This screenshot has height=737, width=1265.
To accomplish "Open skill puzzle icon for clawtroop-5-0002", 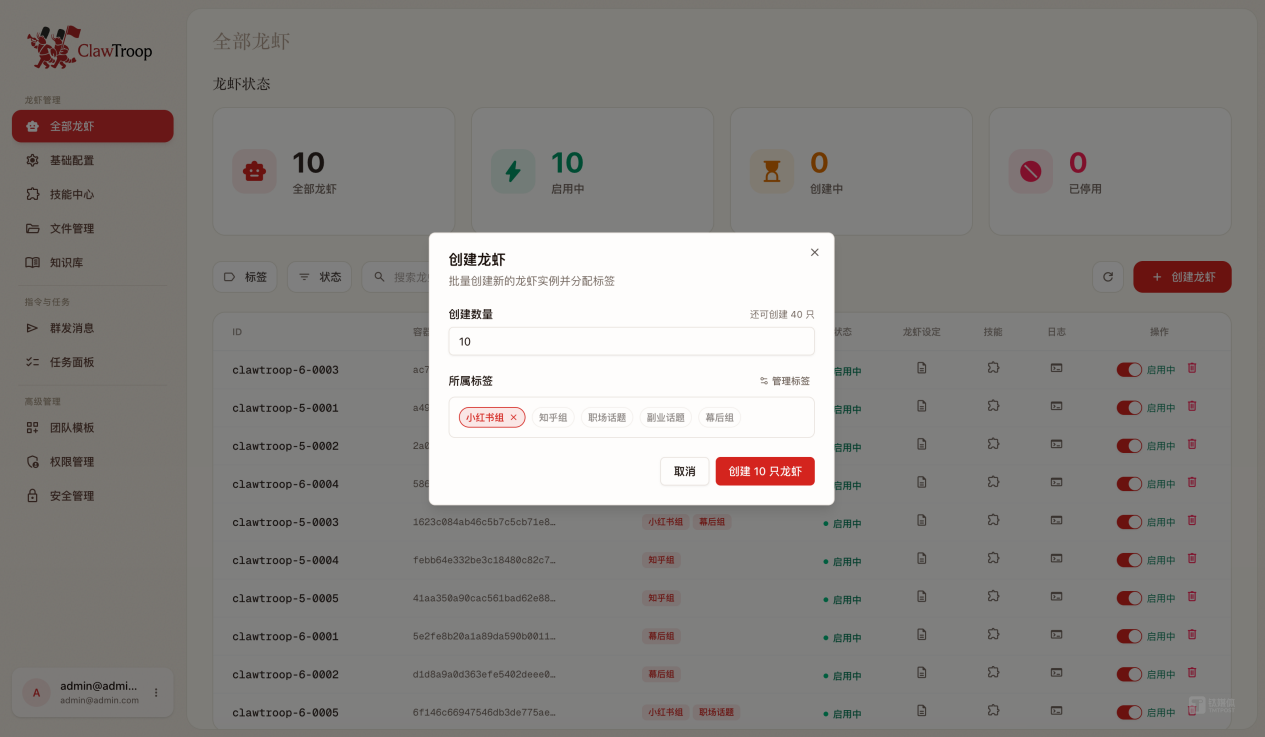I will pyautogui.click(x=992, y=444).
